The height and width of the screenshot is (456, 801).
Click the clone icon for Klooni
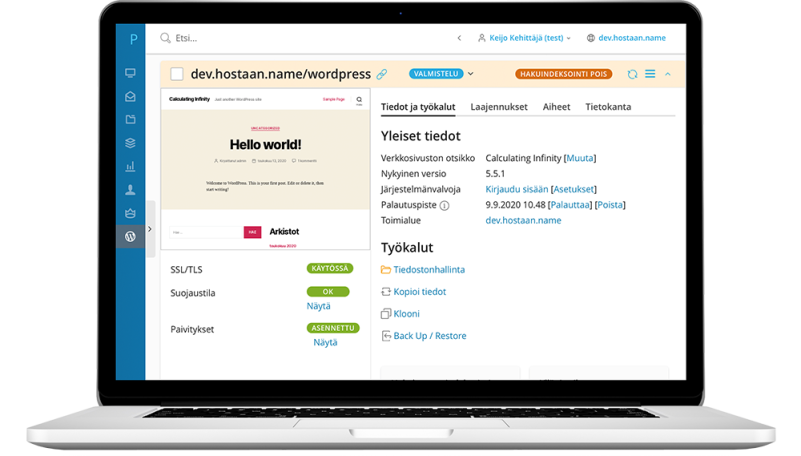[386, 314]
